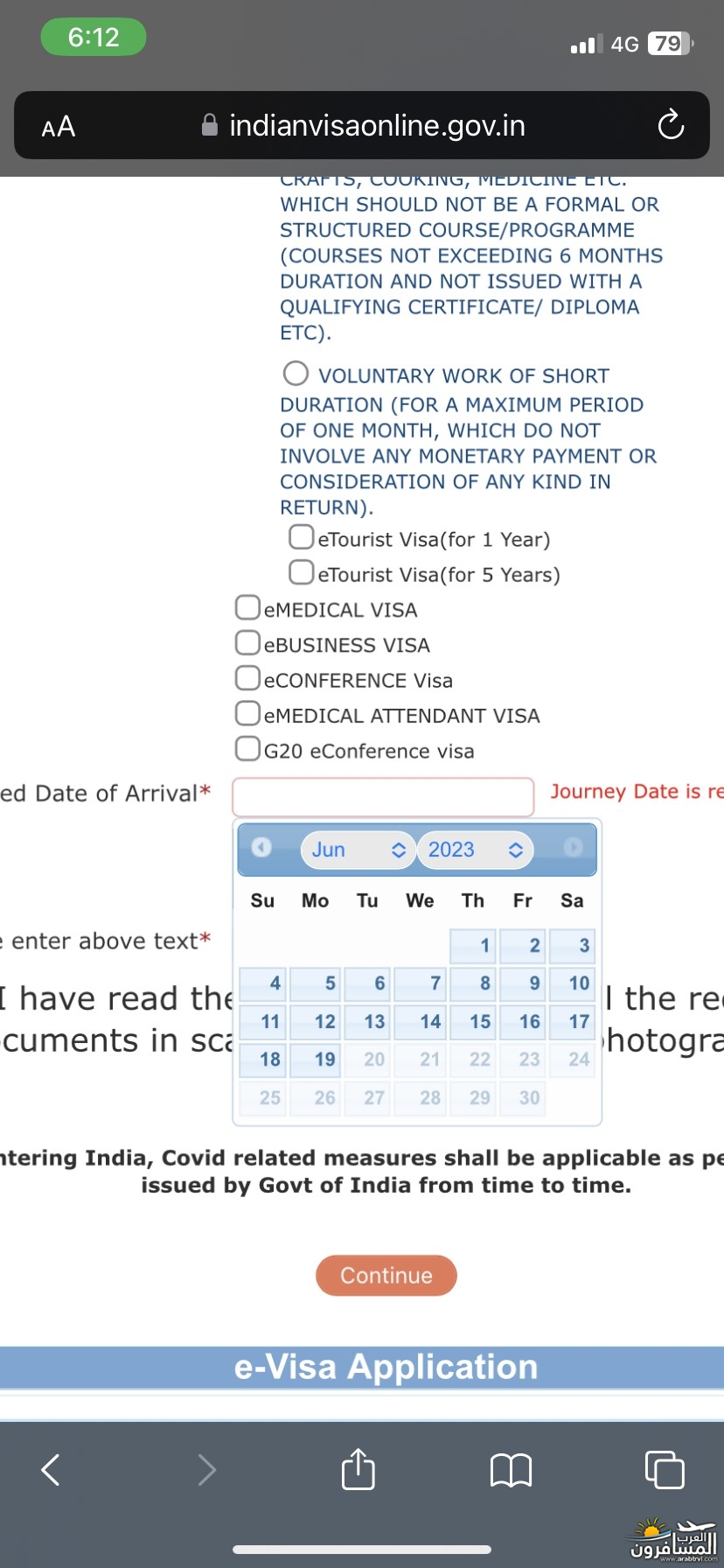Select Voluntary Work of Short Duration radio
The image size is (724, 1568).
(296, 374)
